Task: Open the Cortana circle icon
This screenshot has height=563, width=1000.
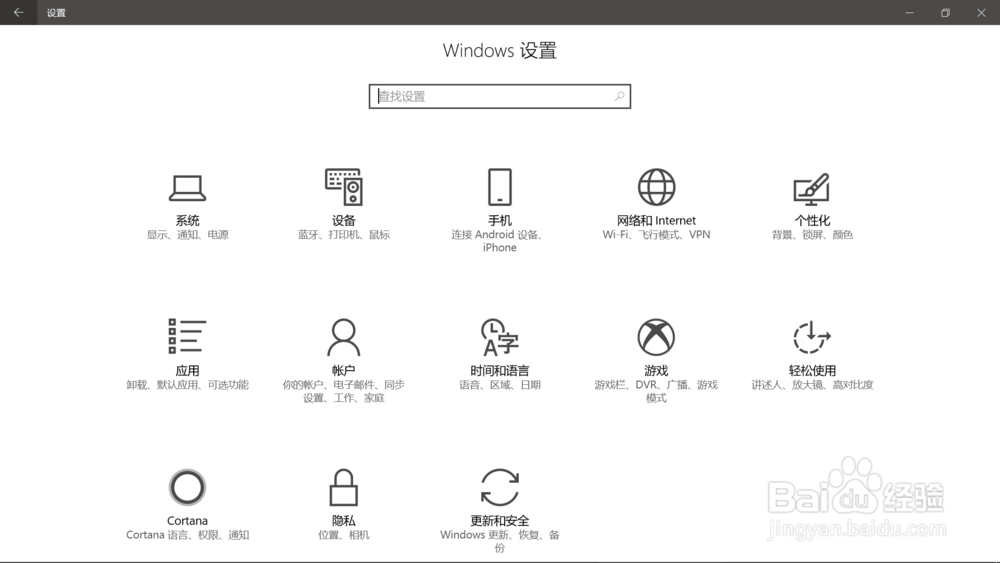Action: click(187, 487)
